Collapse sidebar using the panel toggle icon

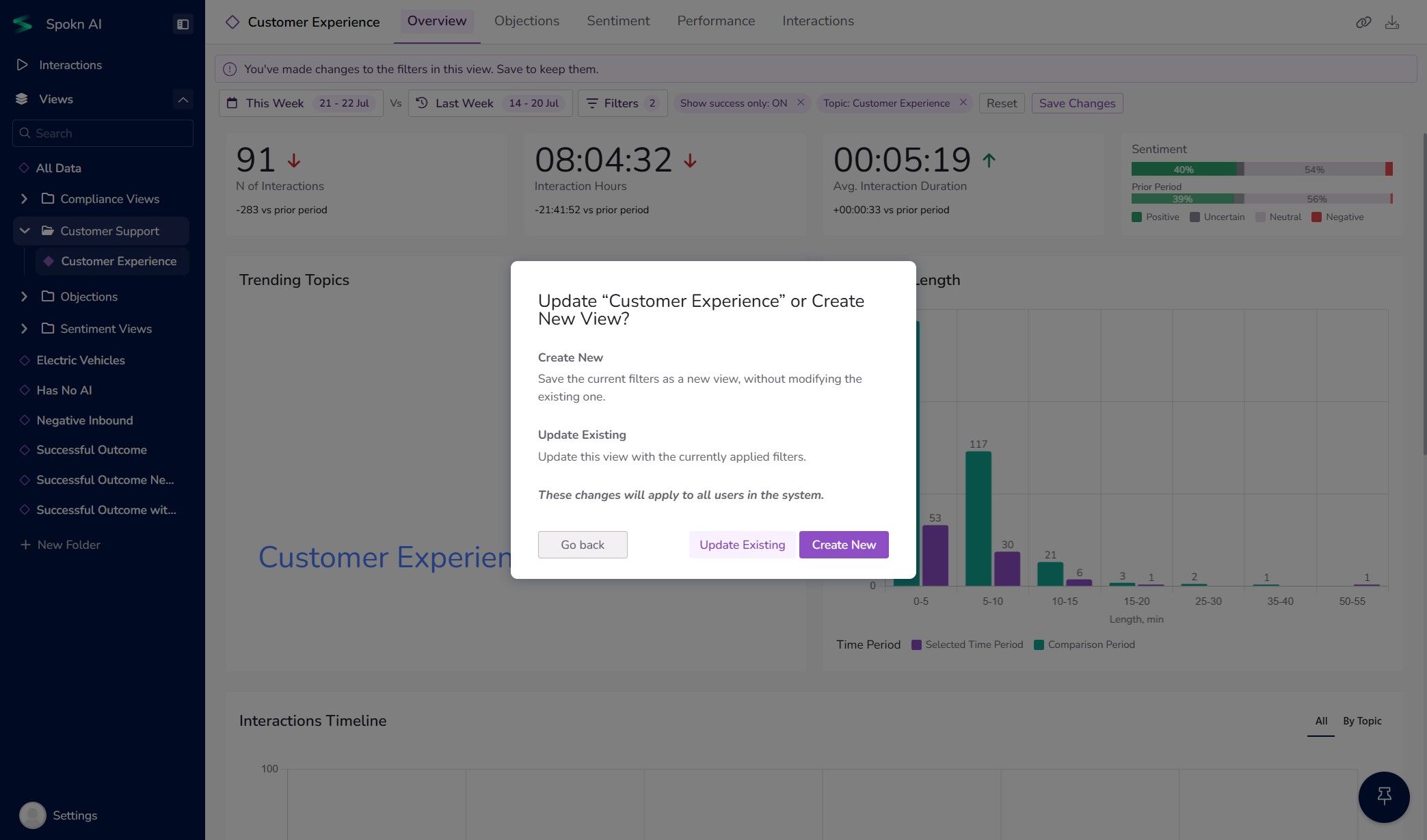point(183,24)
